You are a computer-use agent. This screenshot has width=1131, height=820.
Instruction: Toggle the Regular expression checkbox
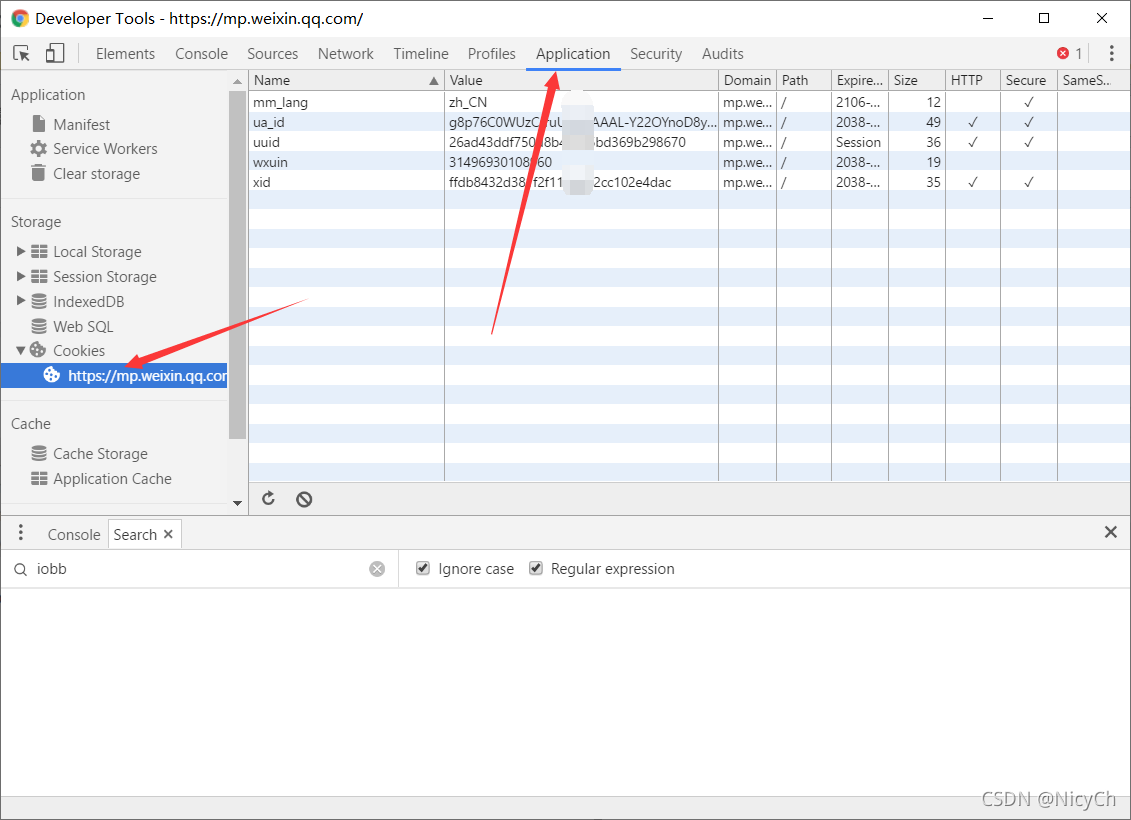pos(535,568)
